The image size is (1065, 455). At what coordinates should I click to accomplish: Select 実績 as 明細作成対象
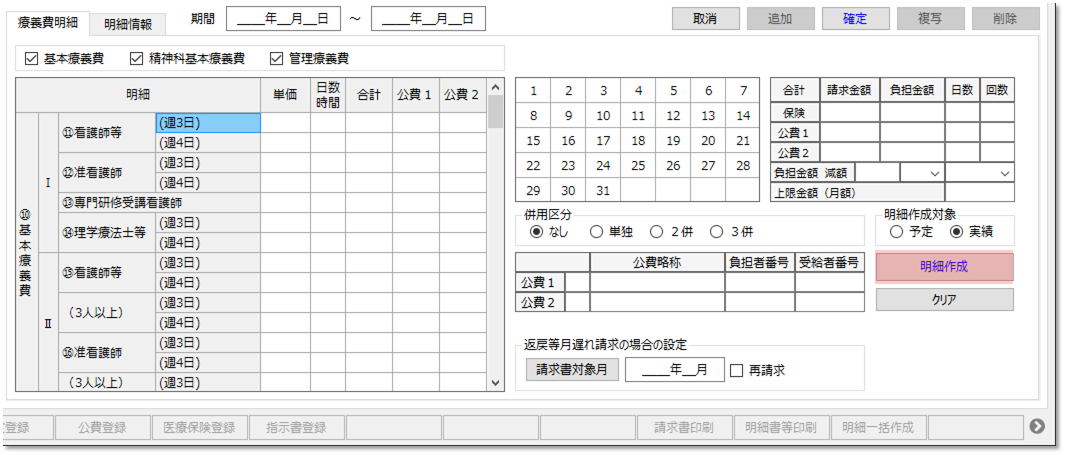956,232
